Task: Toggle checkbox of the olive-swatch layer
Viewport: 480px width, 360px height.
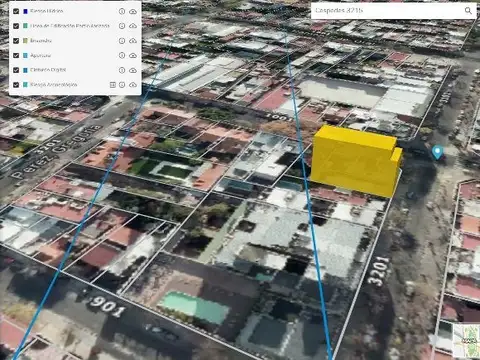Action: coord(16,41)
